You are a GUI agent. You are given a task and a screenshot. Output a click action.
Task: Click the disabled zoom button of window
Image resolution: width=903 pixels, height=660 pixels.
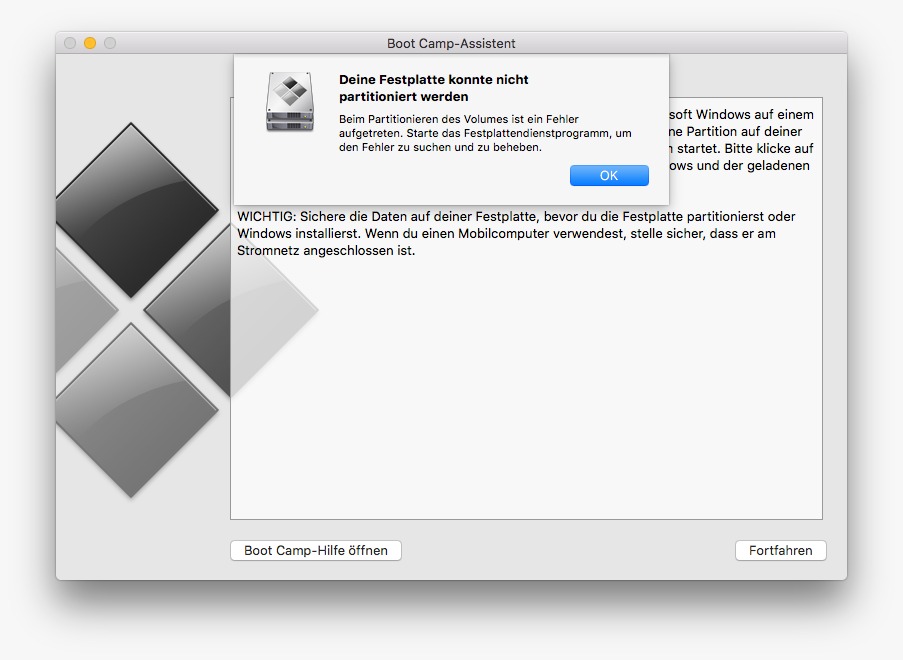pos(110,43)
